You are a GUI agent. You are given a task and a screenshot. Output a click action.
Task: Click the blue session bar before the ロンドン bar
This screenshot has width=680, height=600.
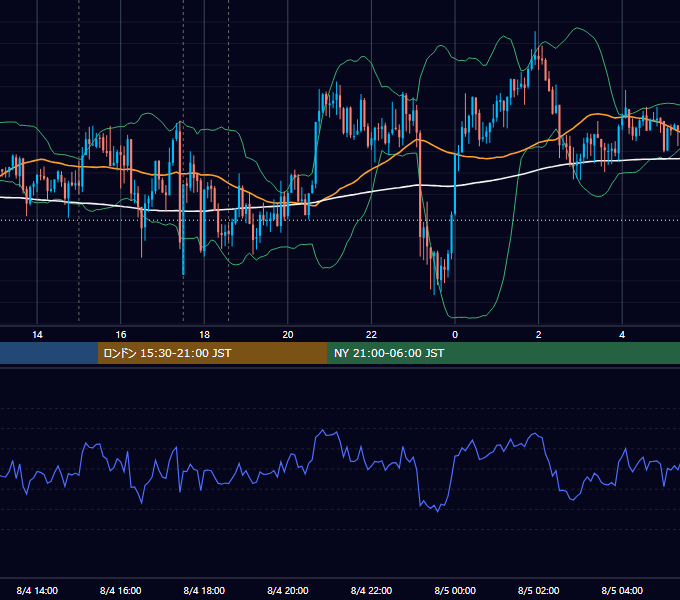pyautogui.click(x=49, y=353)
